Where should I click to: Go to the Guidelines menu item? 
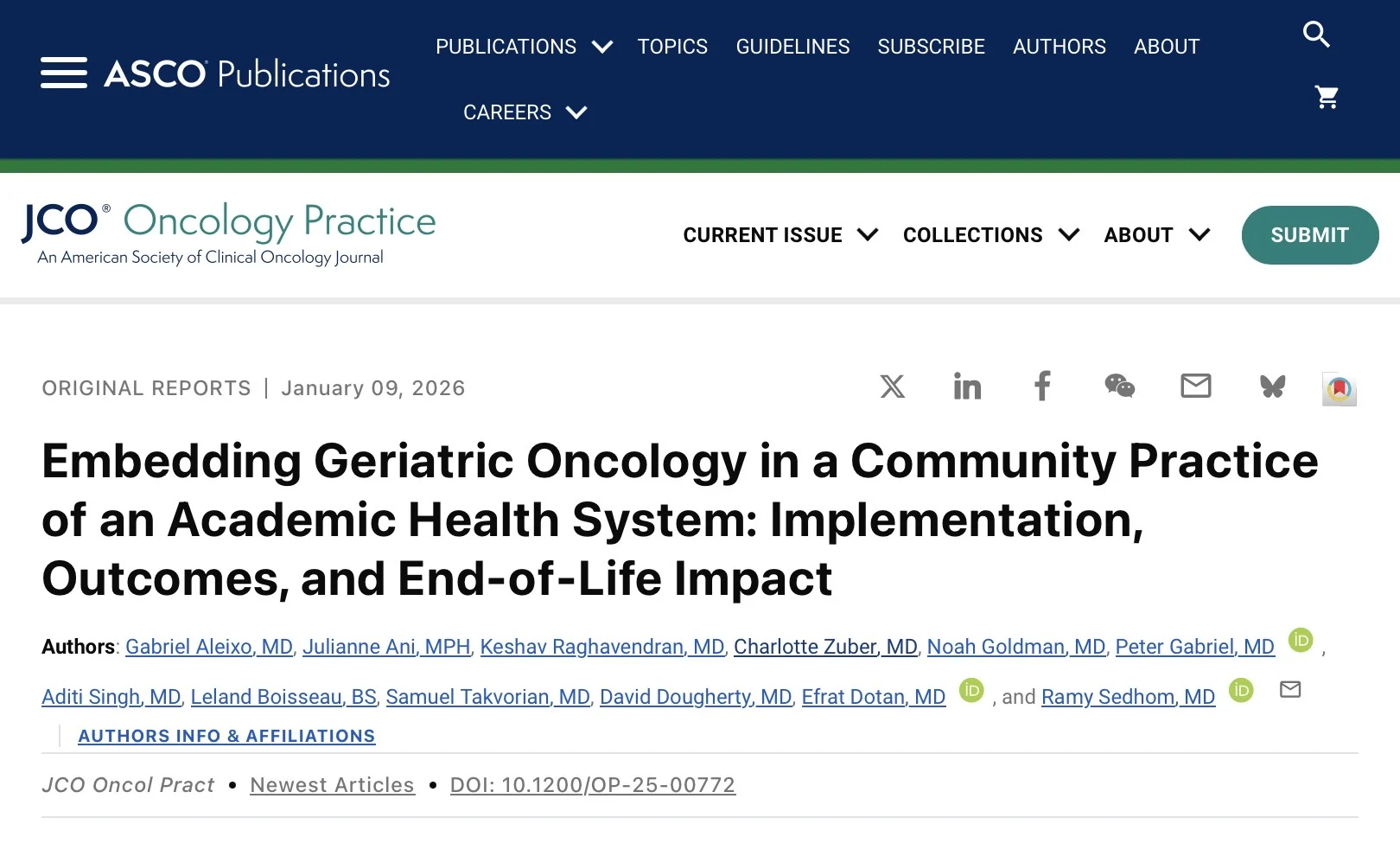tap(792, 47)
